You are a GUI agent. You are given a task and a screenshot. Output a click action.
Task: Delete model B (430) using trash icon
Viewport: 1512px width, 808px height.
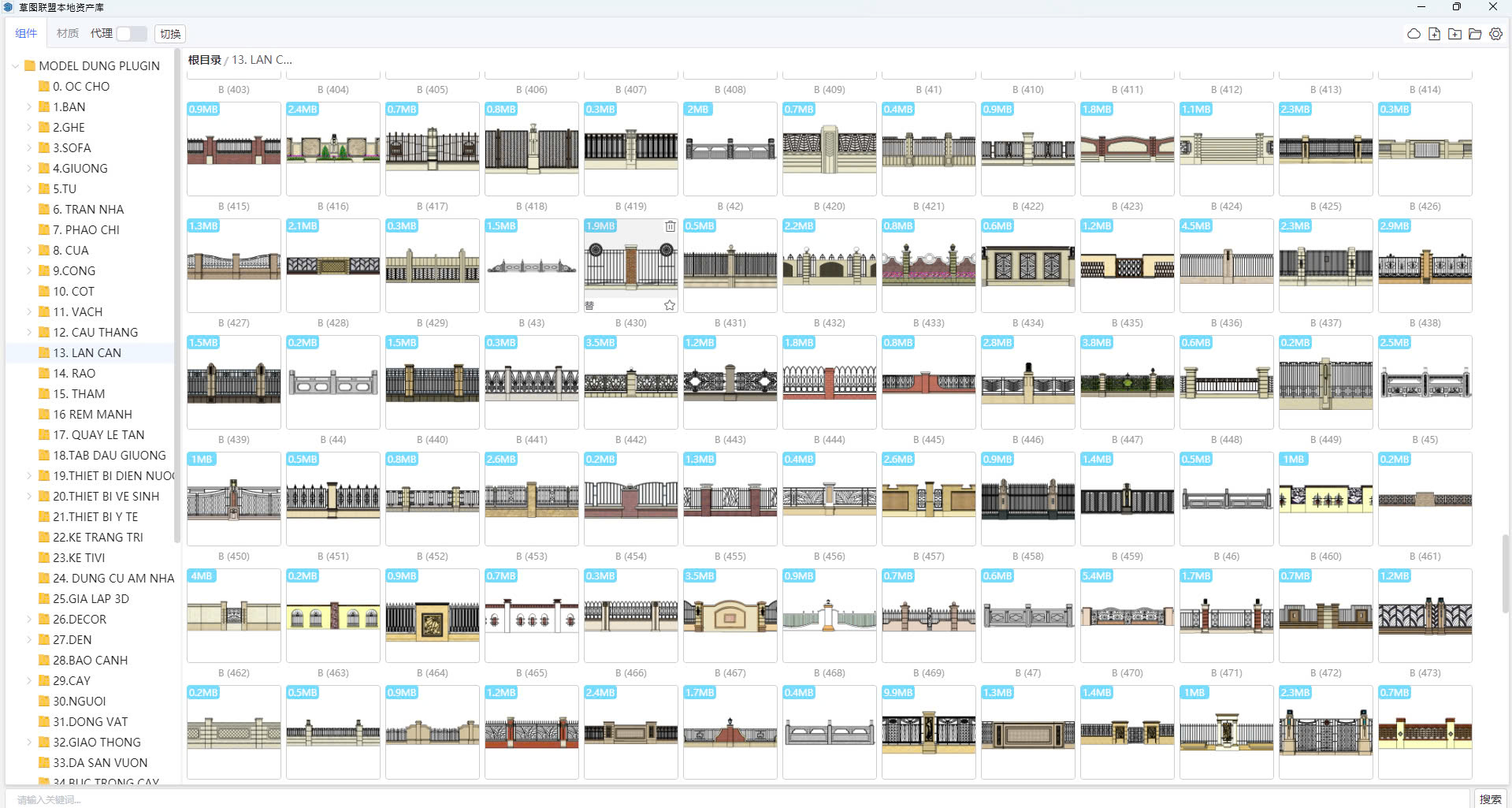[670, 226]
